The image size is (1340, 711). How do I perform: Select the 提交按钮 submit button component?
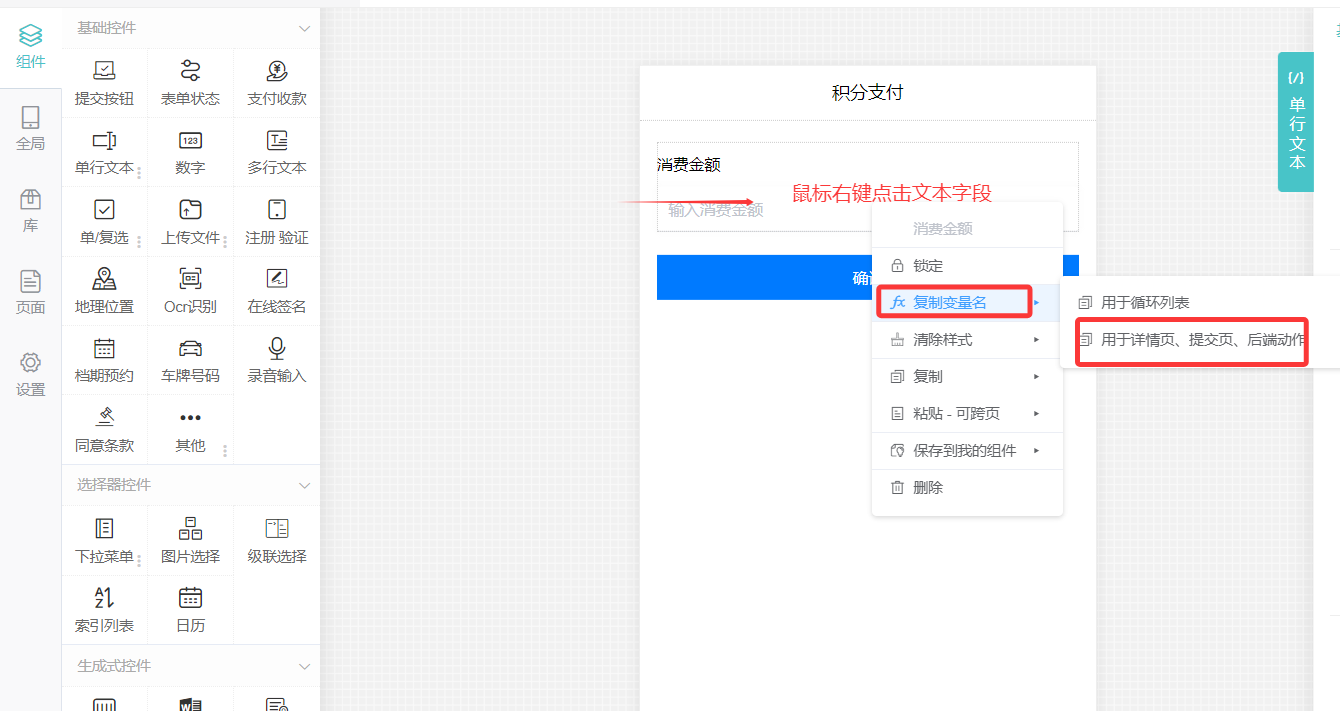point(104,82)
